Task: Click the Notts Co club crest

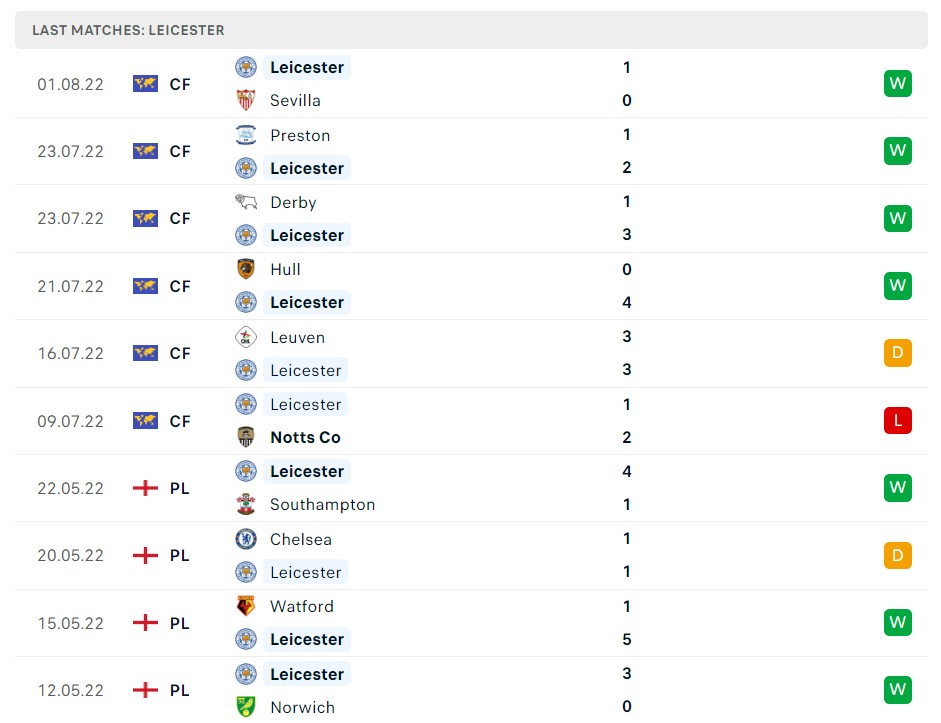Action: point(246,437)
